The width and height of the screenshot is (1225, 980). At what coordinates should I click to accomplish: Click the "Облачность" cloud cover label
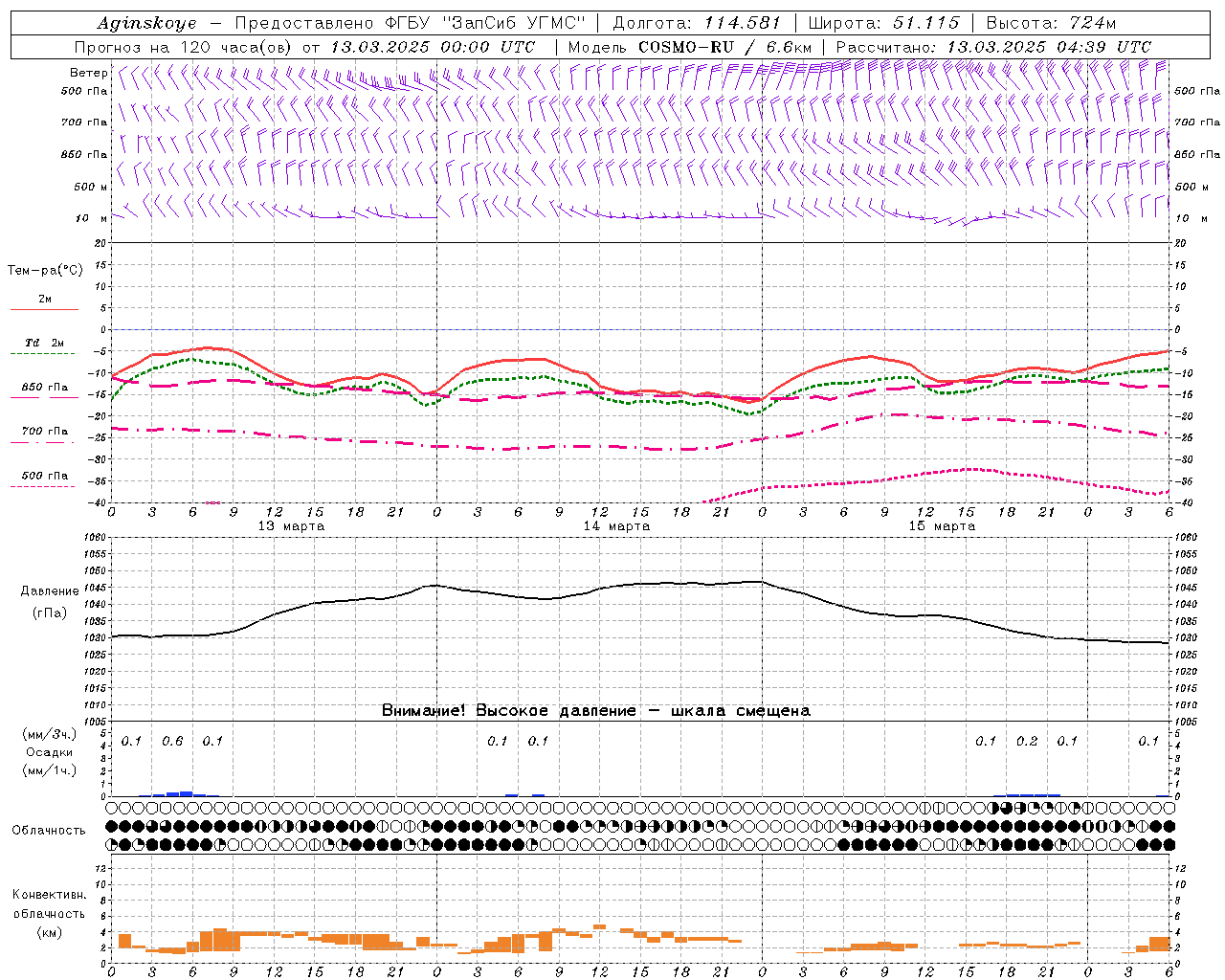[49, 831]
